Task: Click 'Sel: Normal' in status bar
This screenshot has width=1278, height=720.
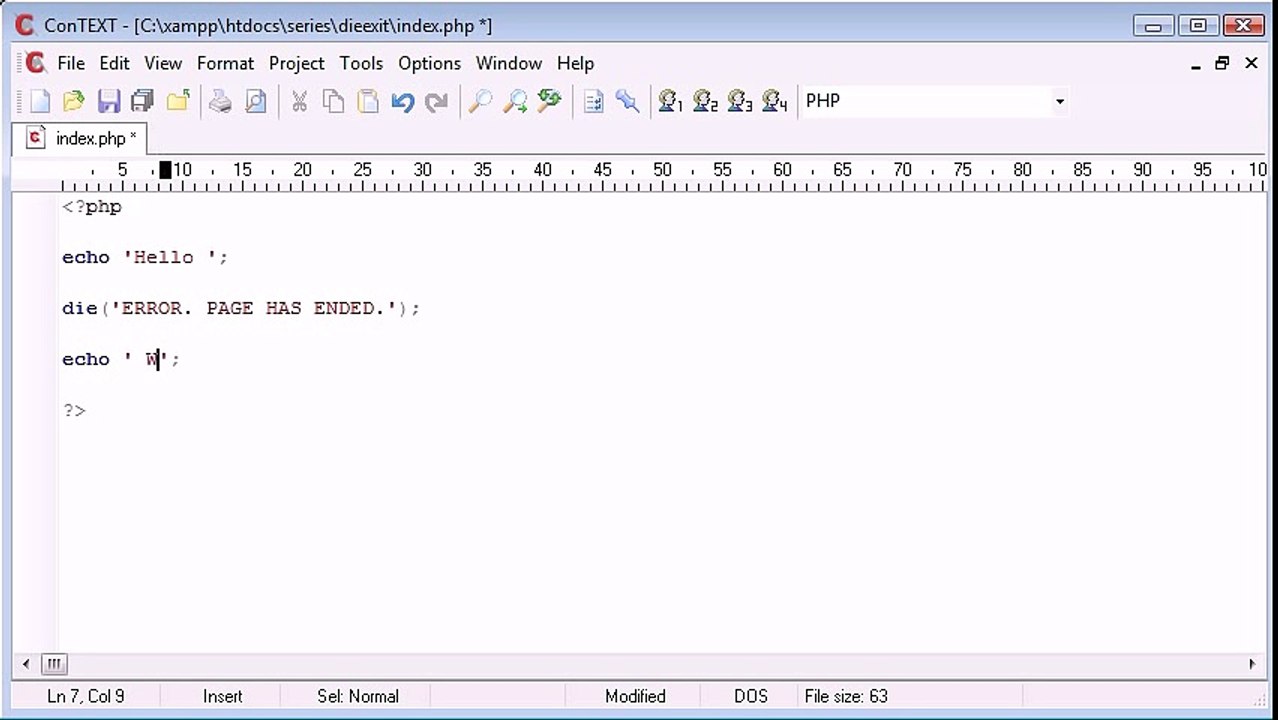Action: (x=358, y=696)
